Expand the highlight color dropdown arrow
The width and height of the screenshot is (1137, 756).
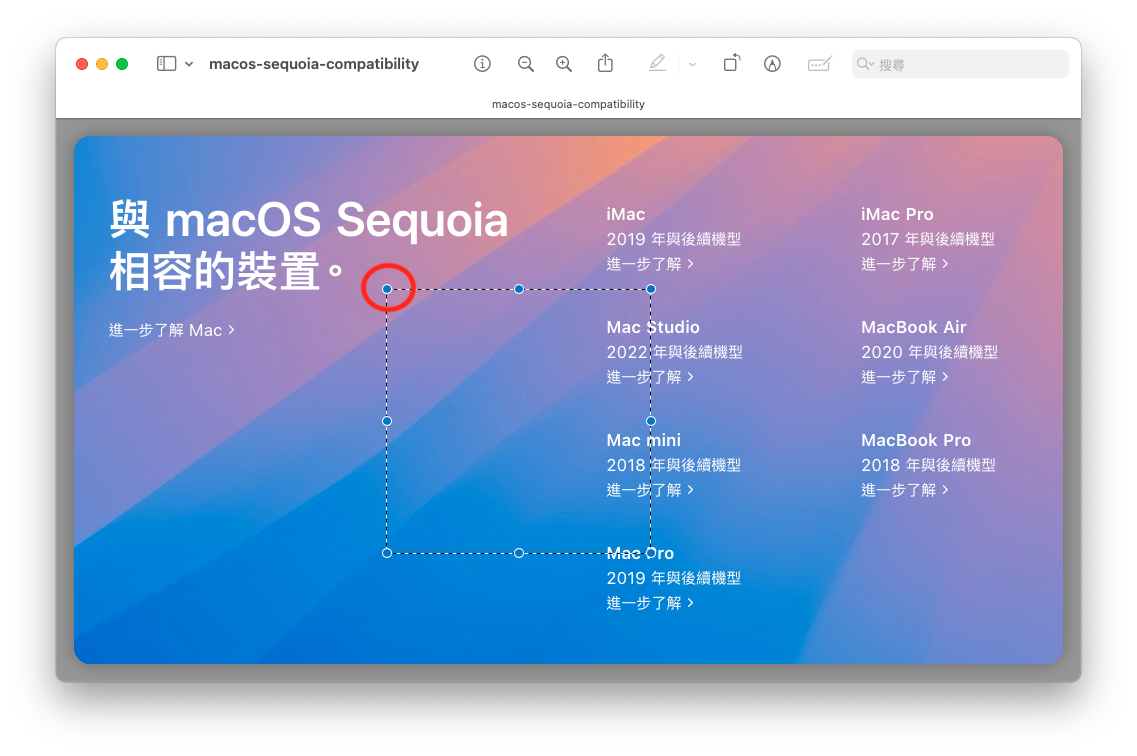tap(692, 65)
